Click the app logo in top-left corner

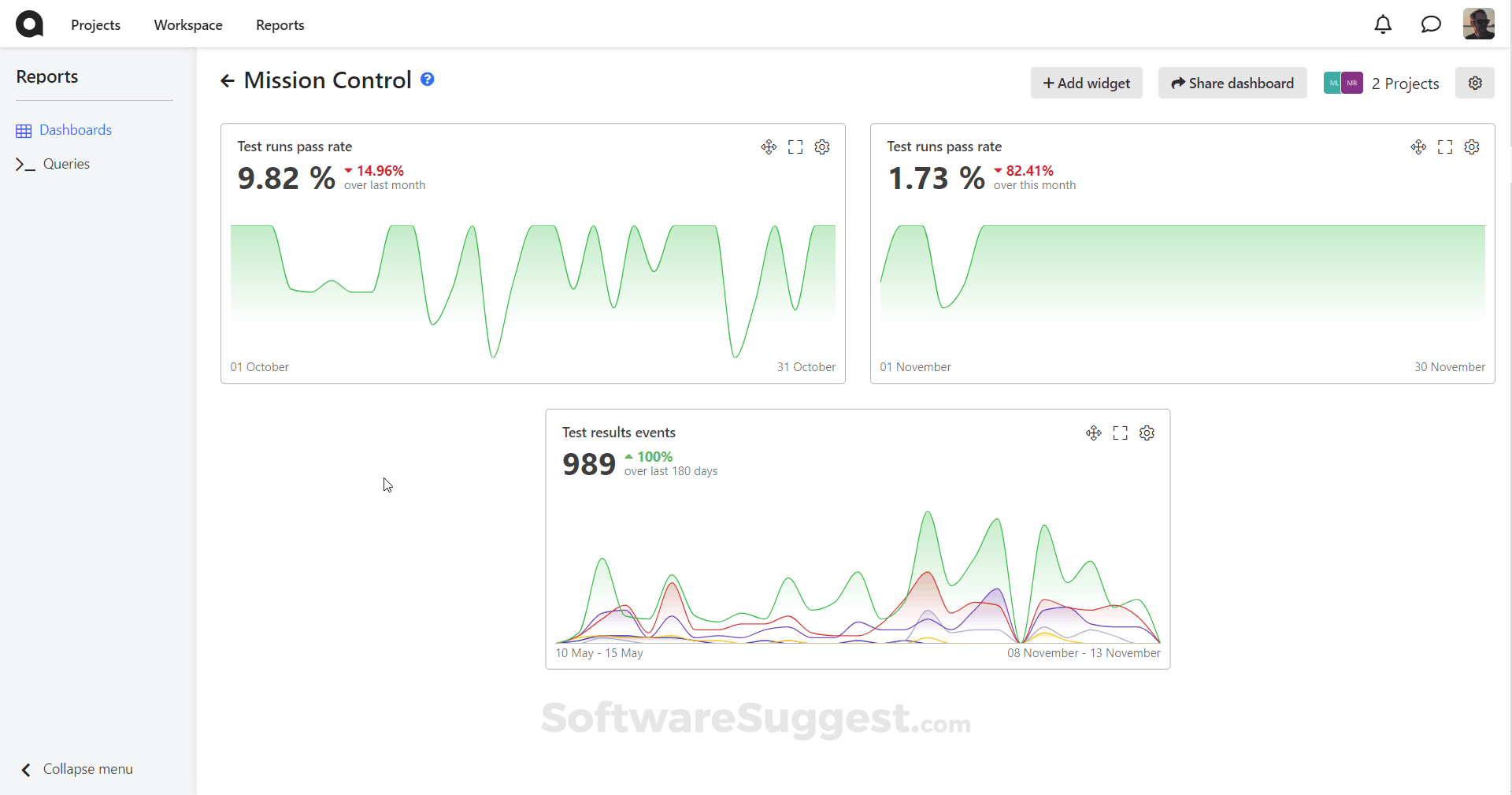[x=30, y=24]
